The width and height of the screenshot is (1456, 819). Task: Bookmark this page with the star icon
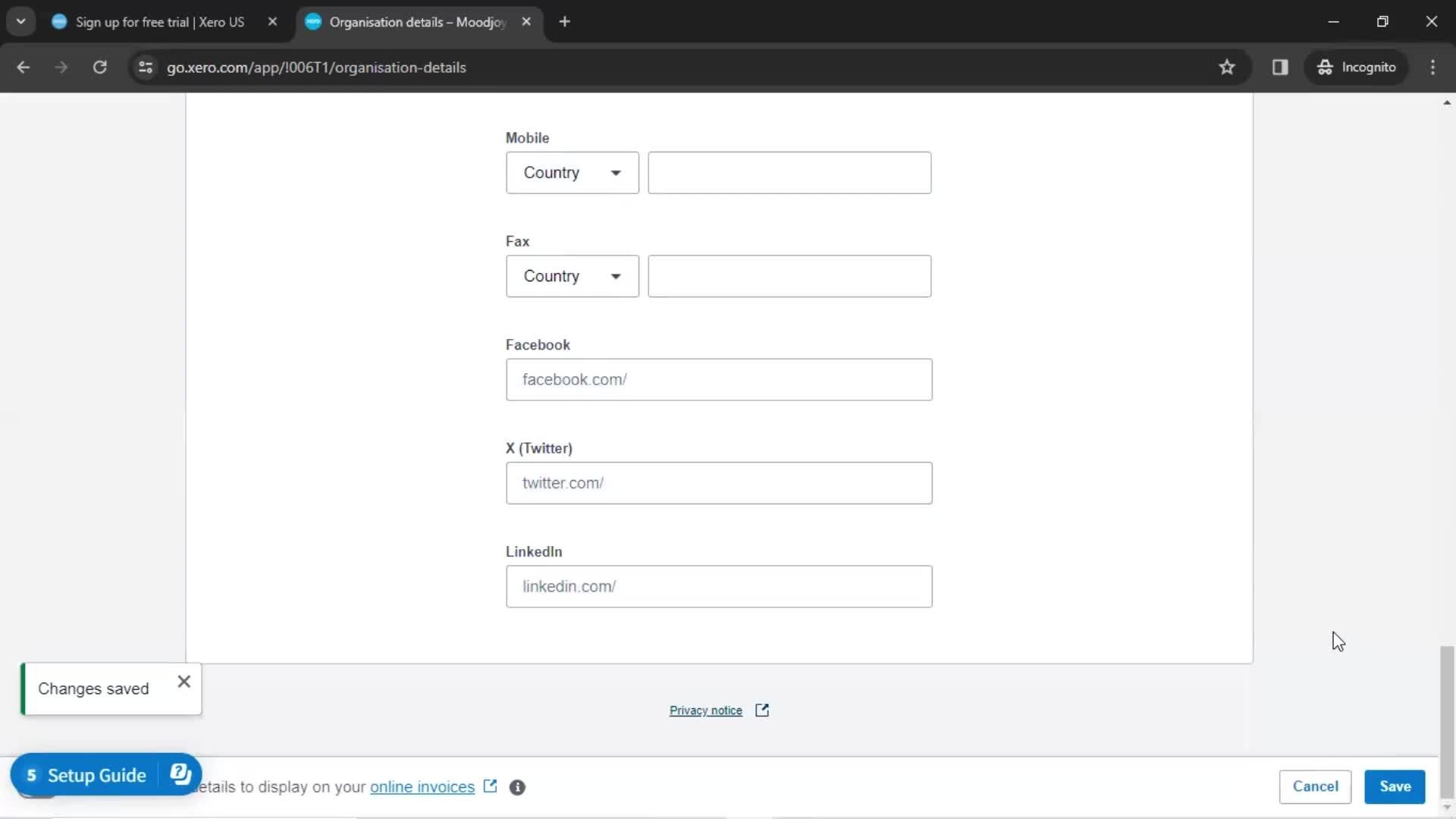(x=1227, y=67)
